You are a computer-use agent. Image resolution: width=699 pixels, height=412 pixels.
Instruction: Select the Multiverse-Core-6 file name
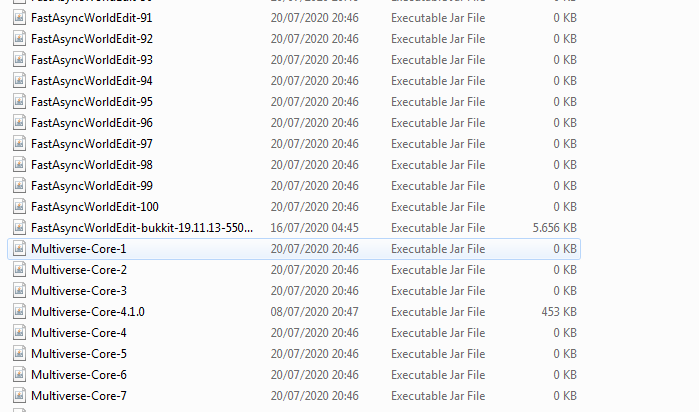(79, 375)
